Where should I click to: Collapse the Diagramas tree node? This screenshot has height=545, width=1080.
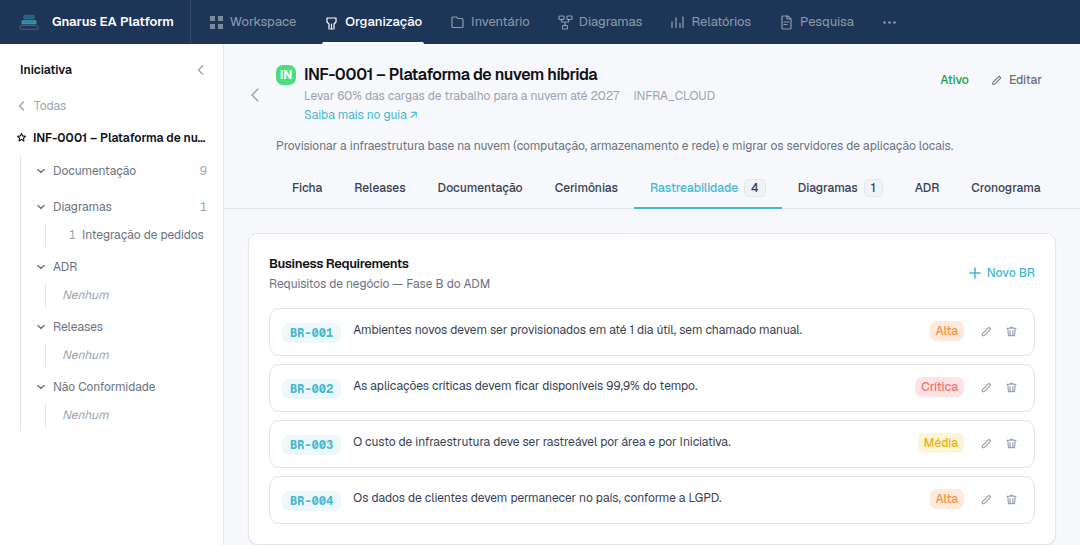[41, 207]
